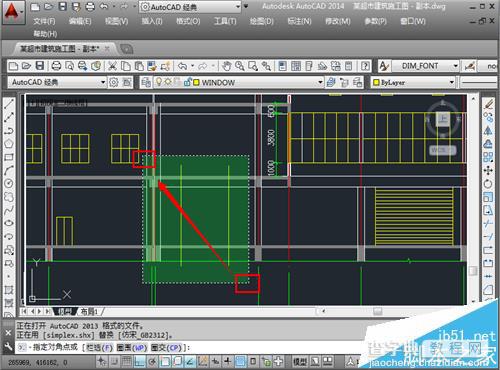Open the ByLayer color dropdown swatch

point(414,82)
